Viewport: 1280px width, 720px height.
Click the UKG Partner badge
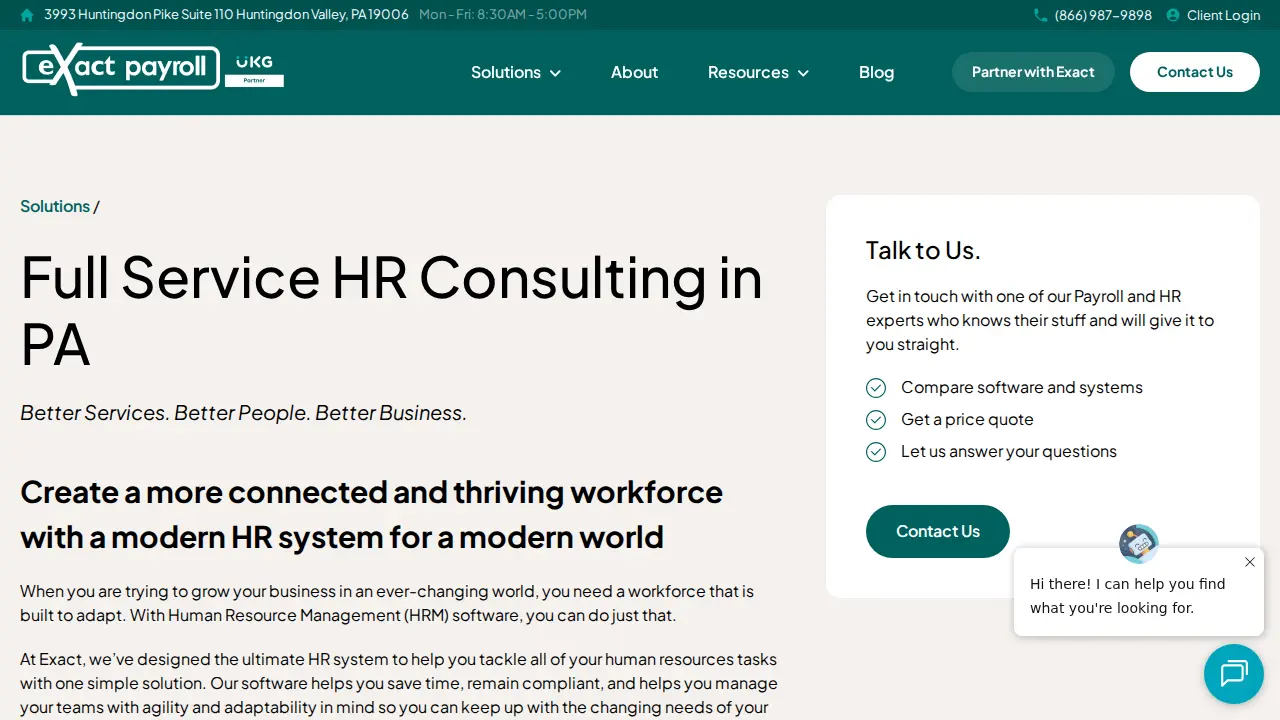[x=254, y=70]
